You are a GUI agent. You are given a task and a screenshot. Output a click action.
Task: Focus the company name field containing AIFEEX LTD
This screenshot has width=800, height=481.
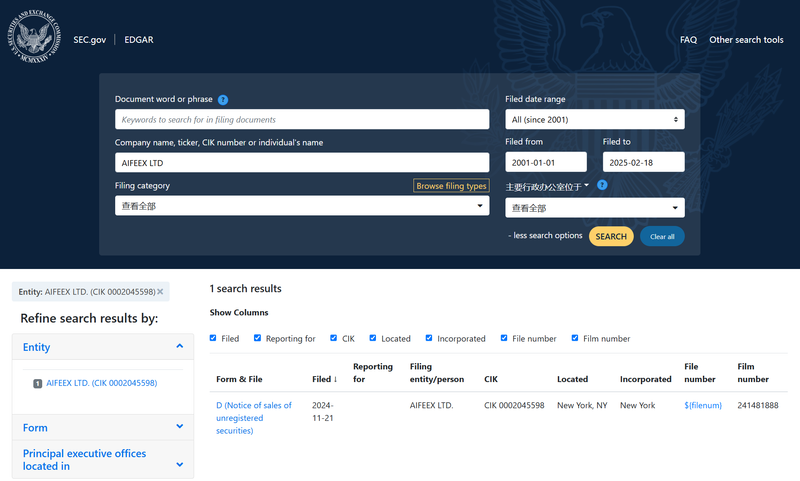point(302,163)
